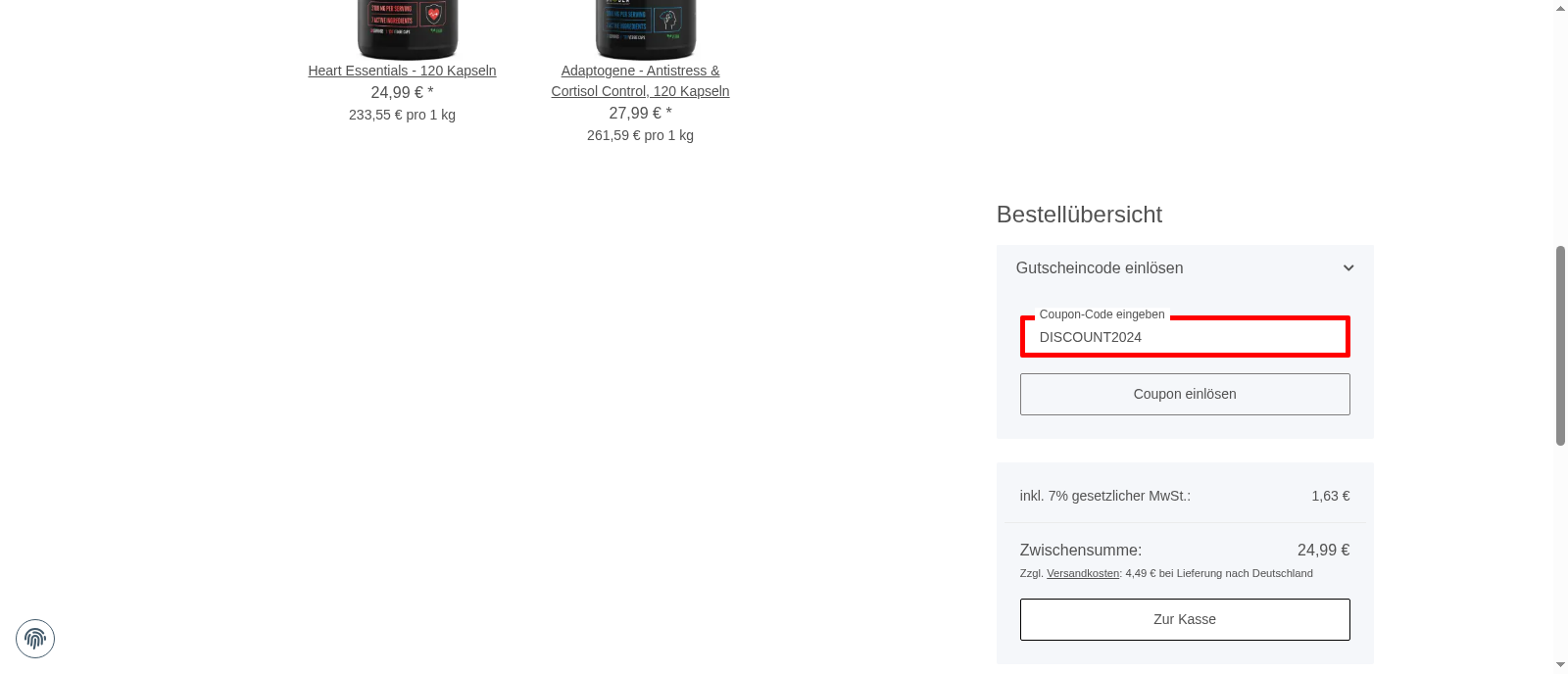Image resolution: width=1568 pixels, height=674 pixels.
Task: Click the Zwischensumme amount of 24,99 €
Action: pos(1323,550)
